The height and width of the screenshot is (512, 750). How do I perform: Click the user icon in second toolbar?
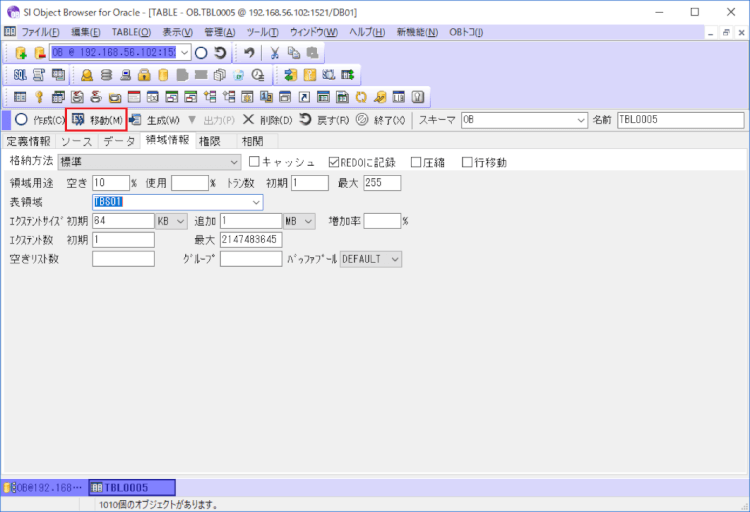(x=87, y=75)
